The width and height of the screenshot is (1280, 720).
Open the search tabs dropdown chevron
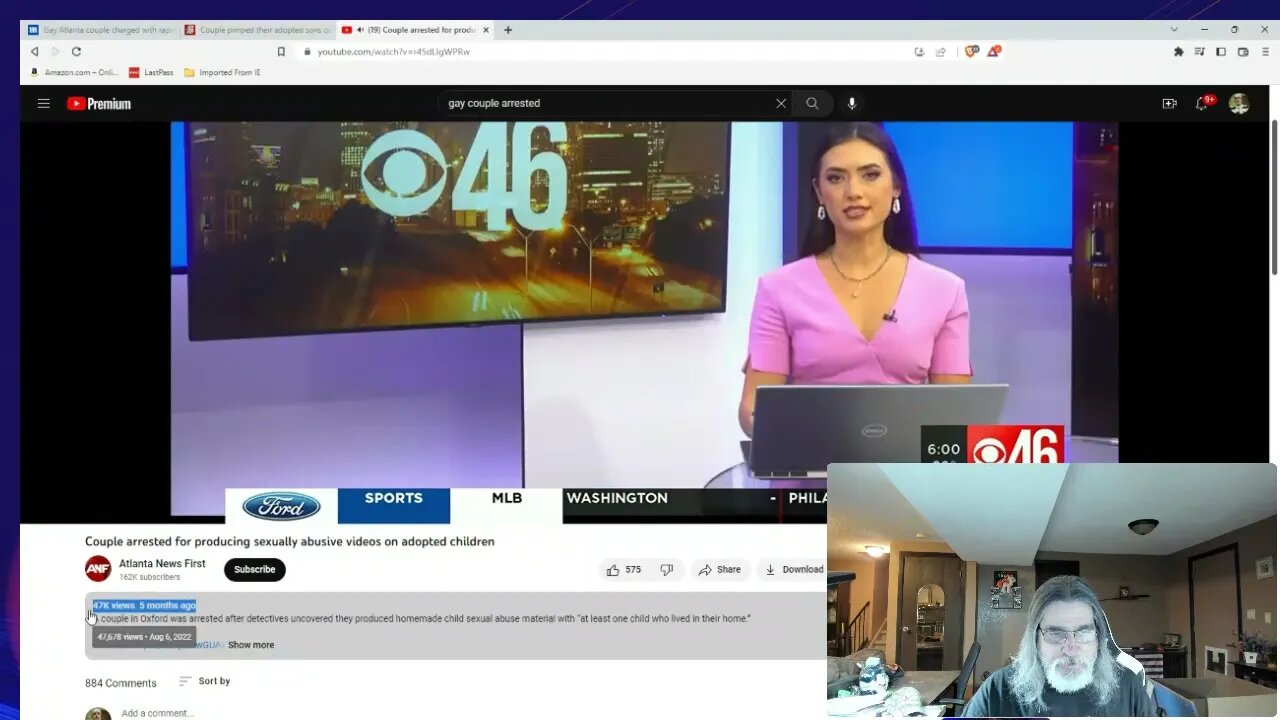coord(1174,29)
